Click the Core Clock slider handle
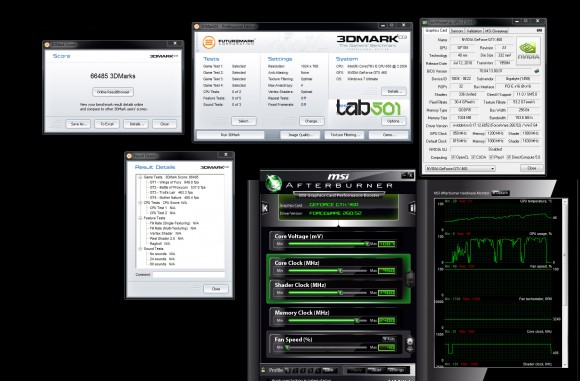The width and height of the screenshot is (580, 381). (x=340, y=270)
